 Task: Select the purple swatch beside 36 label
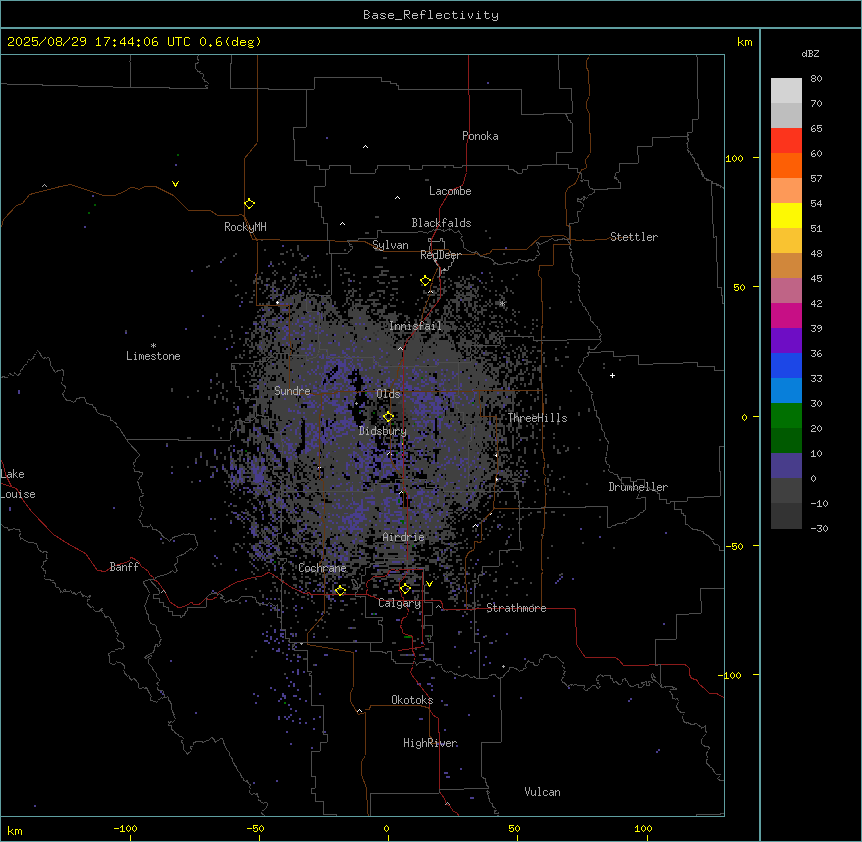pos(786,341)
